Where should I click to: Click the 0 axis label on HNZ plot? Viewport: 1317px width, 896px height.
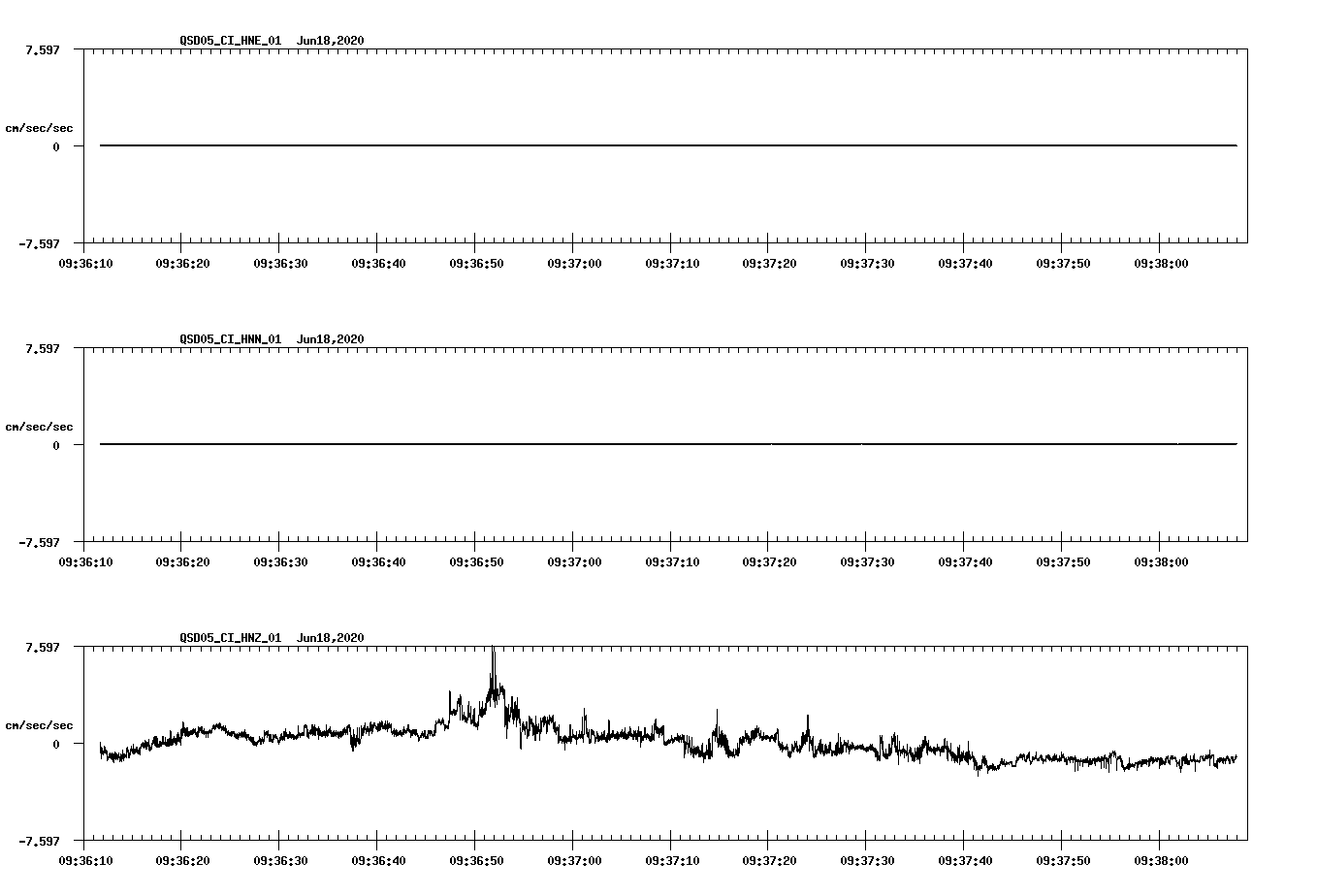click(56, 744)
